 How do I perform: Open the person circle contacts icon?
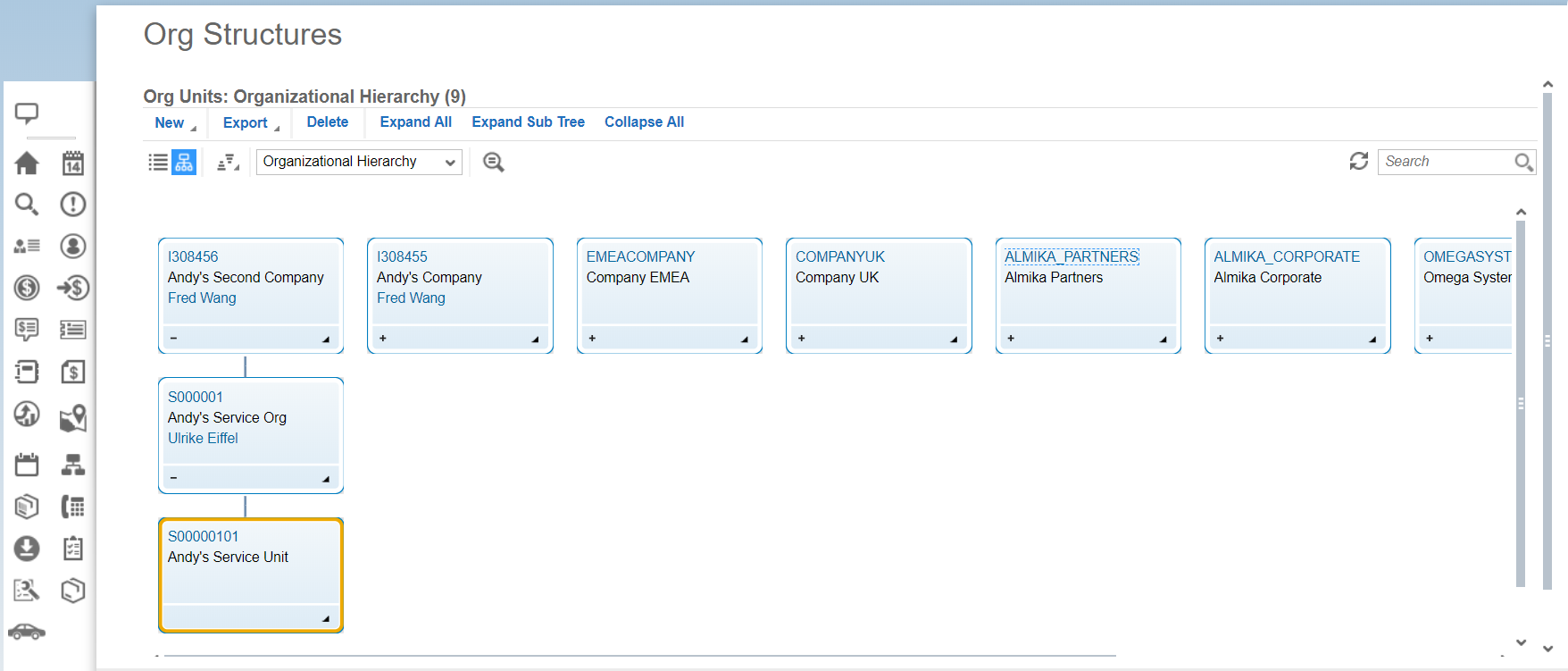(x=73, y=246)
